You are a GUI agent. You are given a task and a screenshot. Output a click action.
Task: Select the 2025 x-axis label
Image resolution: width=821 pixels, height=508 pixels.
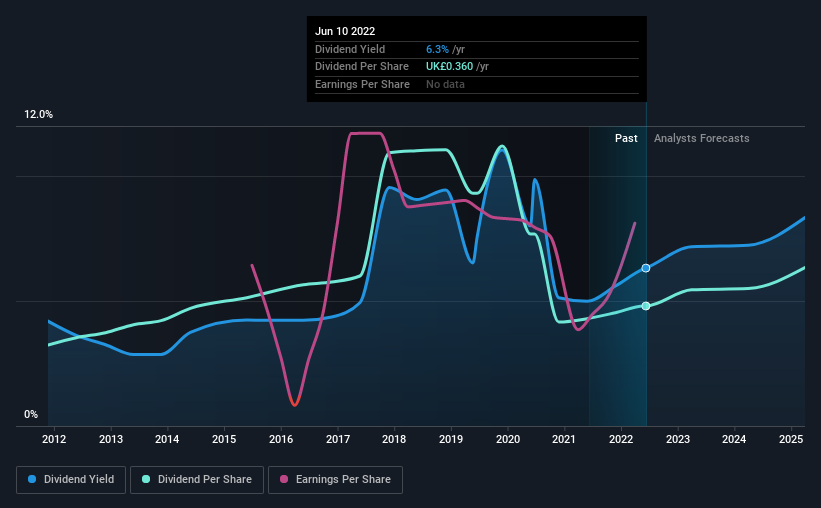[x=791, y=439]
